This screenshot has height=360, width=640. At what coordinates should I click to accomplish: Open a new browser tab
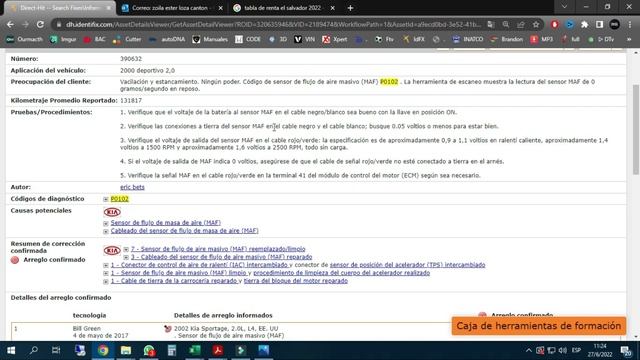point(350,8)
